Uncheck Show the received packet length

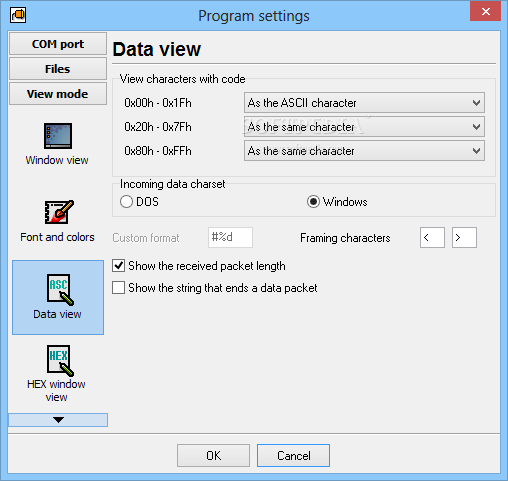(119, 266)
